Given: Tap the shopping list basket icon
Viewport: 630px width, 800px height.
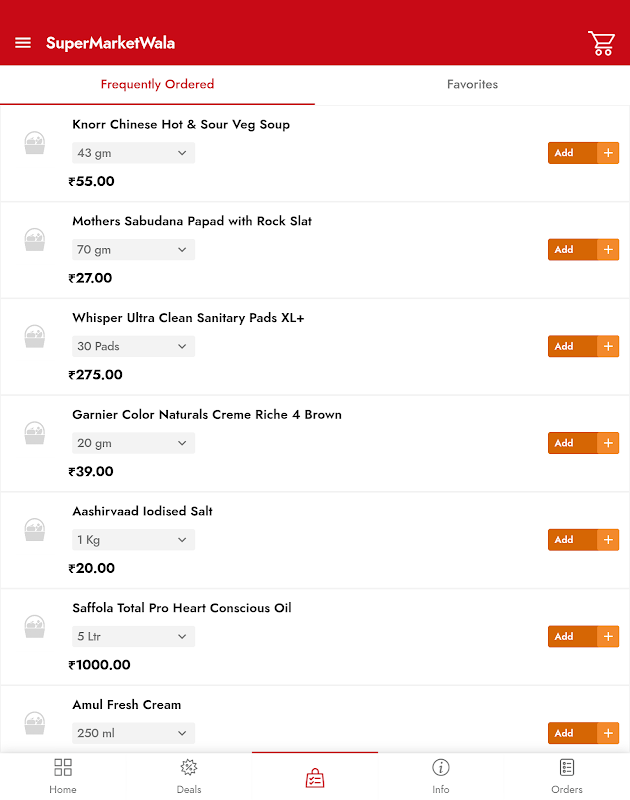Looking at the screenshot, I should click(x=315, y=779).
